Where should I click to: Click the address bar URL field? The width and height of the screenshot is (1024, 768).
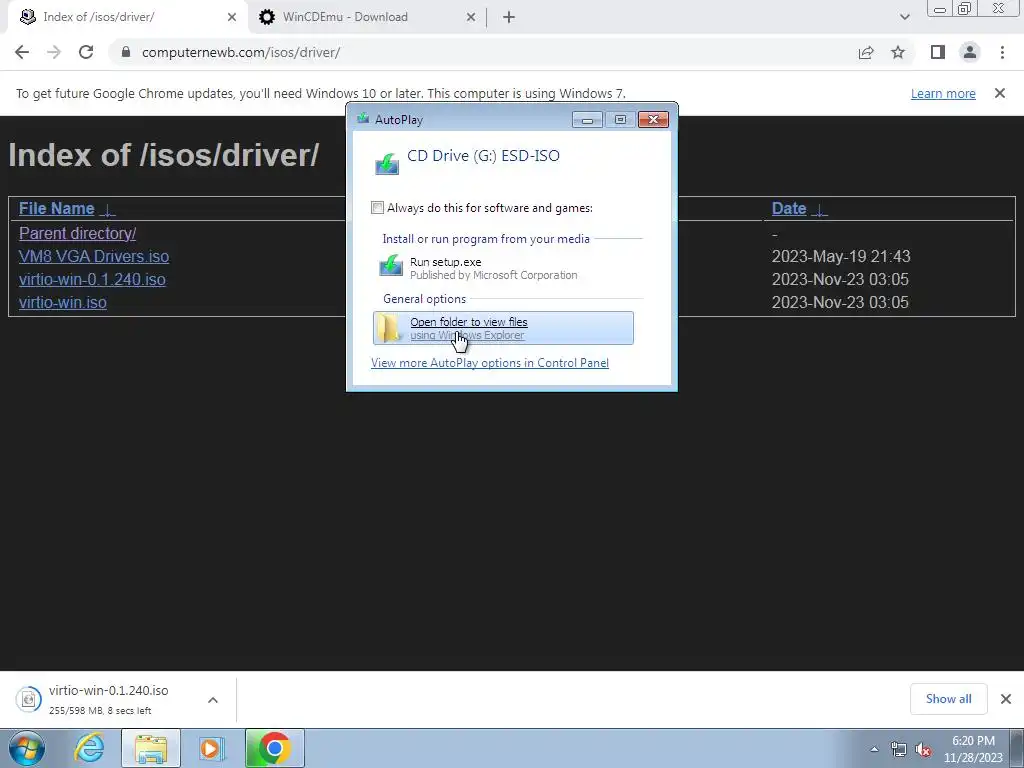pyautogui.click(x=483, y=52)
